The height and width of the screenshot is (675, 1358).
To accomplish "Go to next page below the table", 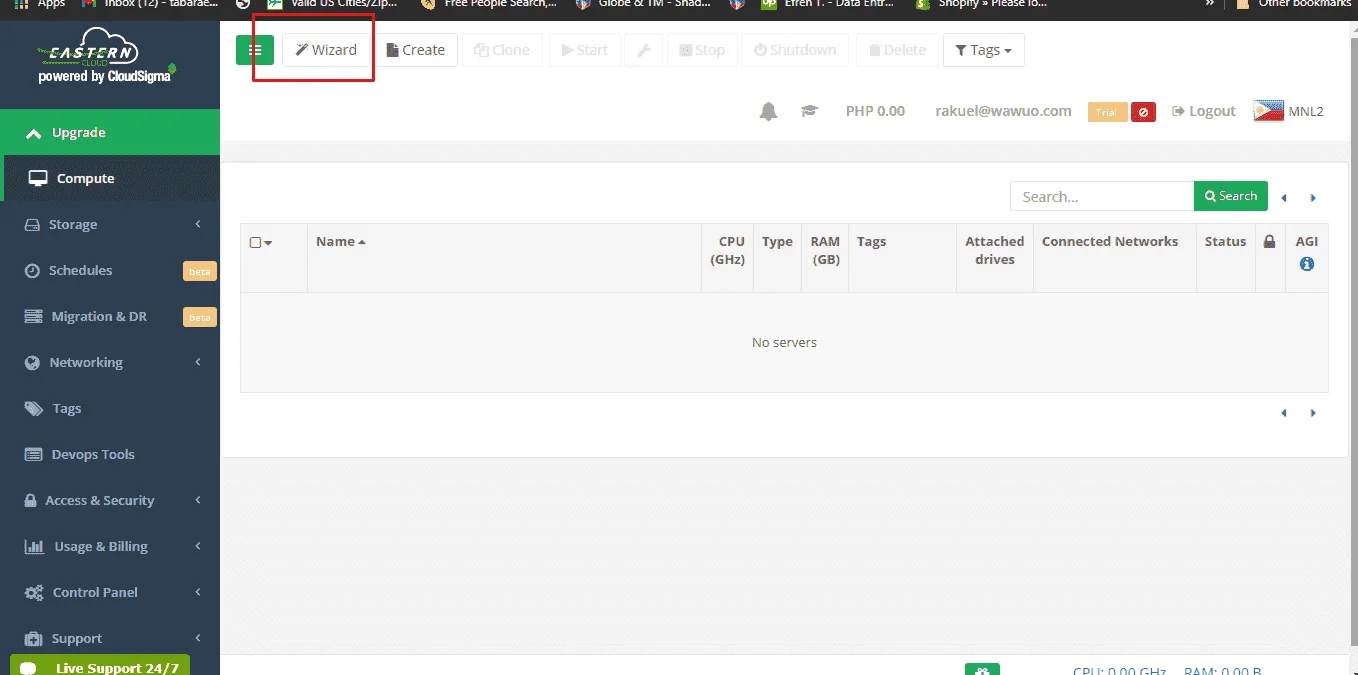I will pyautogui.click(x=1313, y=413).
